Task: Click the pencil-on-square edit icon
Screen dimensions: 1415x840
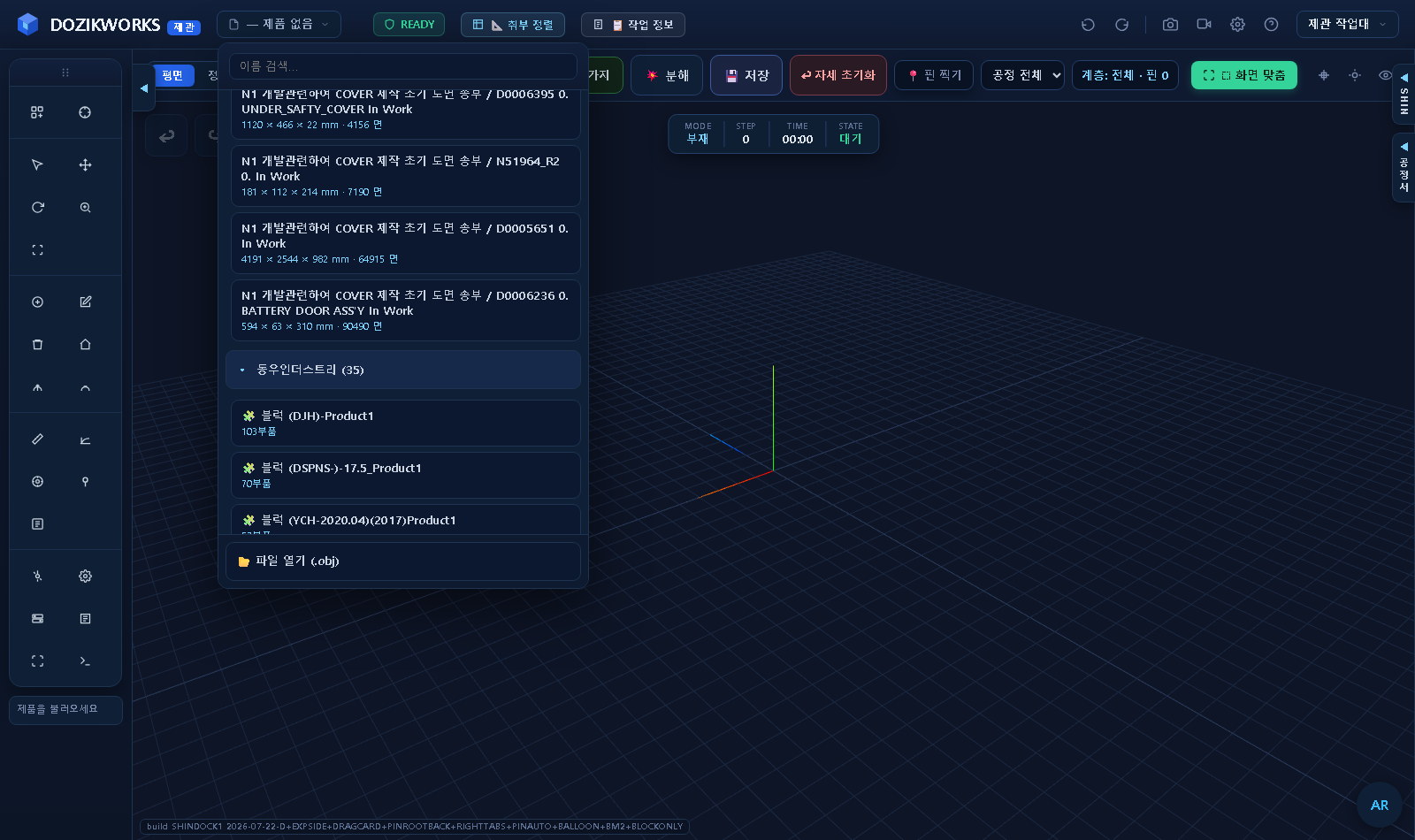Action: click(x=85, y=302)
